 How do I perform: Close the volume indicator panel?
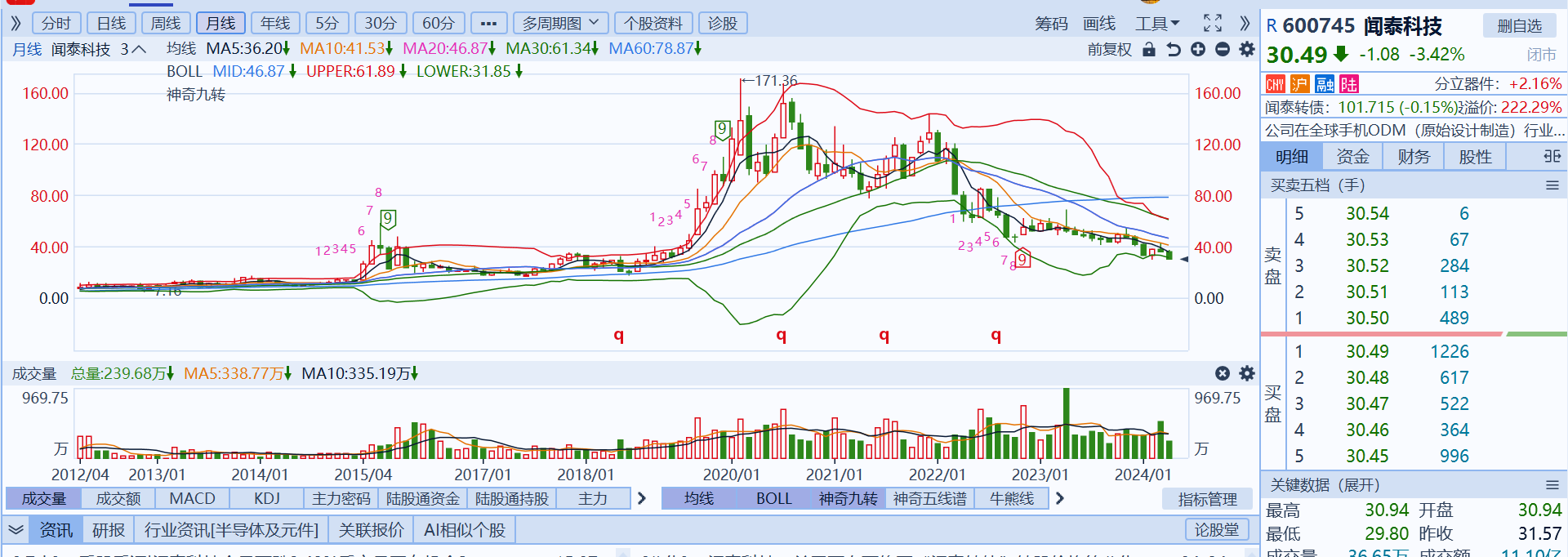click(x=1223, y=373)
